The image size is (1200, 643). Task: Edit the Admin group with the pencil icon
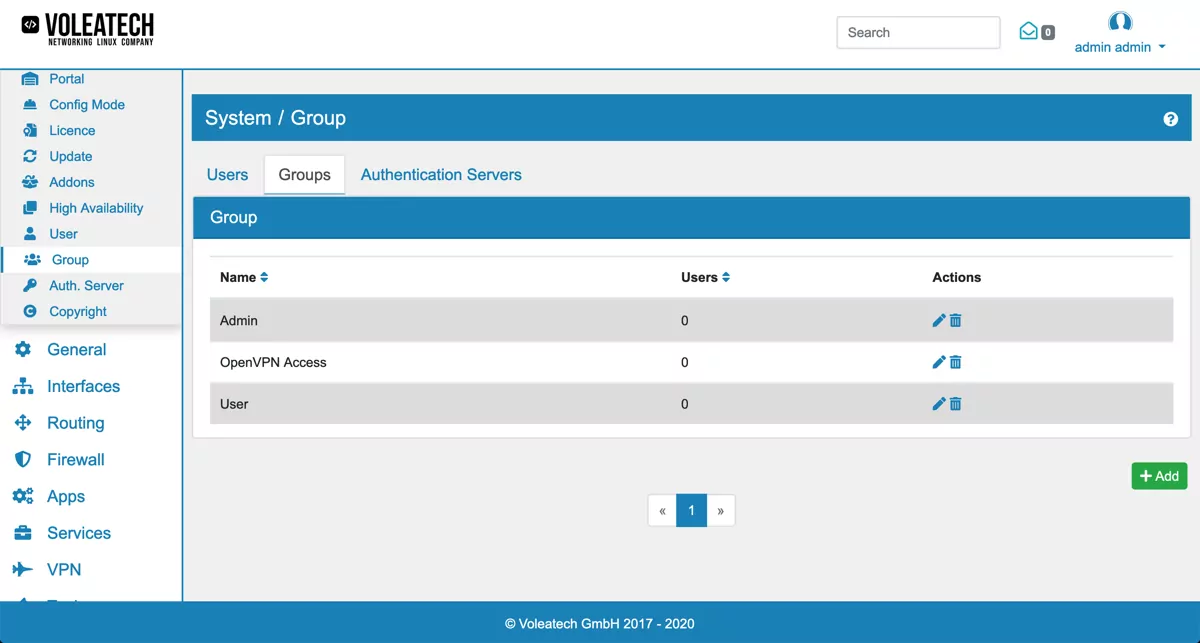point(938,319)
